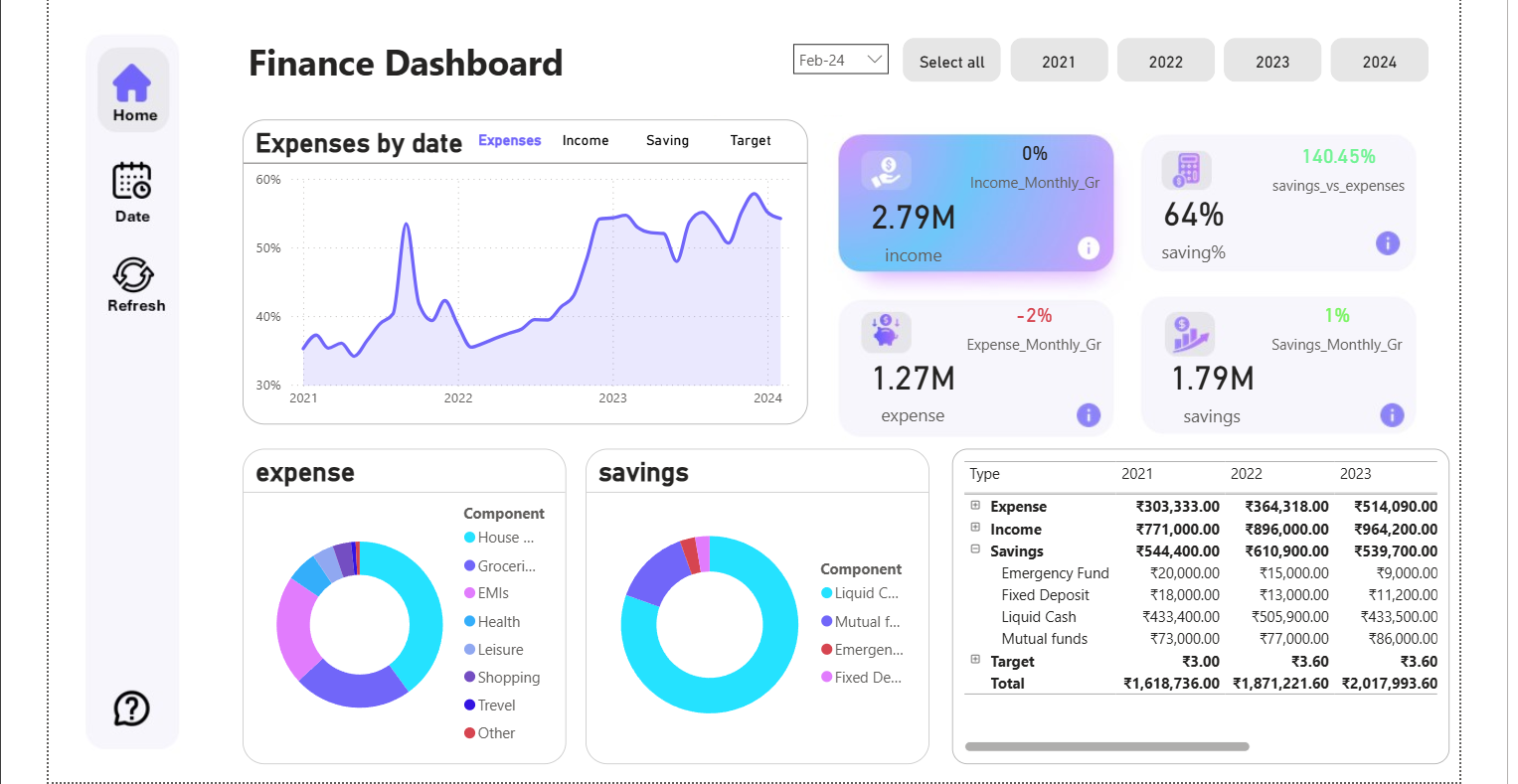The height and width of the screenshot is (784, 1518).
Task: Click the savings growth-chart icon
Action: point(1188,332)
